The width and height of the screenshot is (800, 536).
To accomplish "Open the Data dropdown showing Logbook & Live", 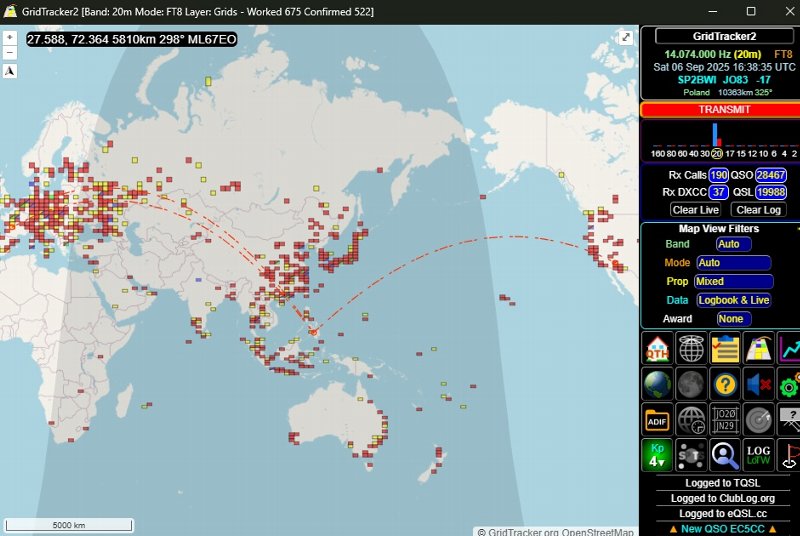I will pyautogui.click(x=733, y=300).
